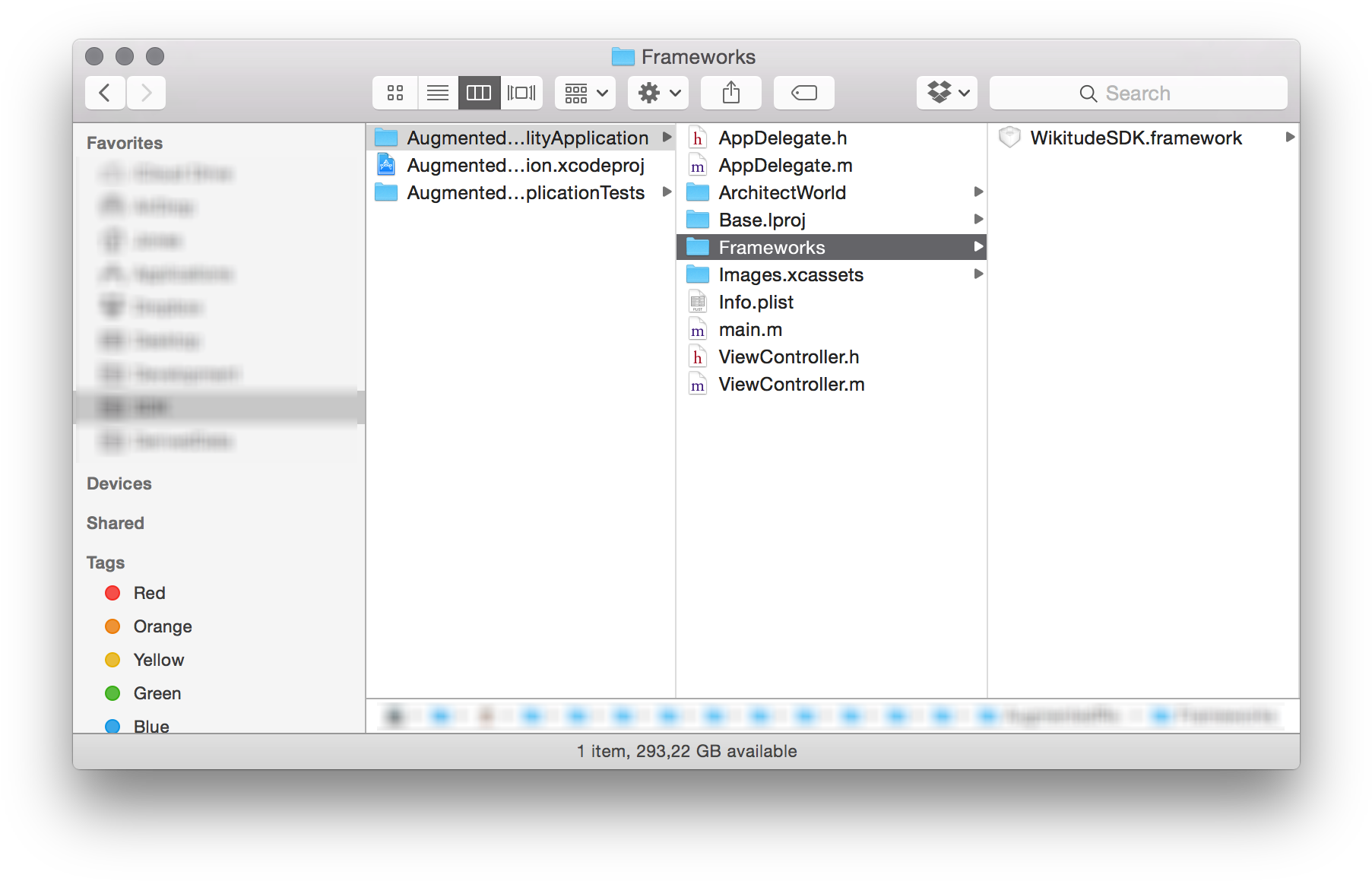Viewport: 1372px width, 881px height.
Task: Switch to list view
Action: click(x=438, y=93)
